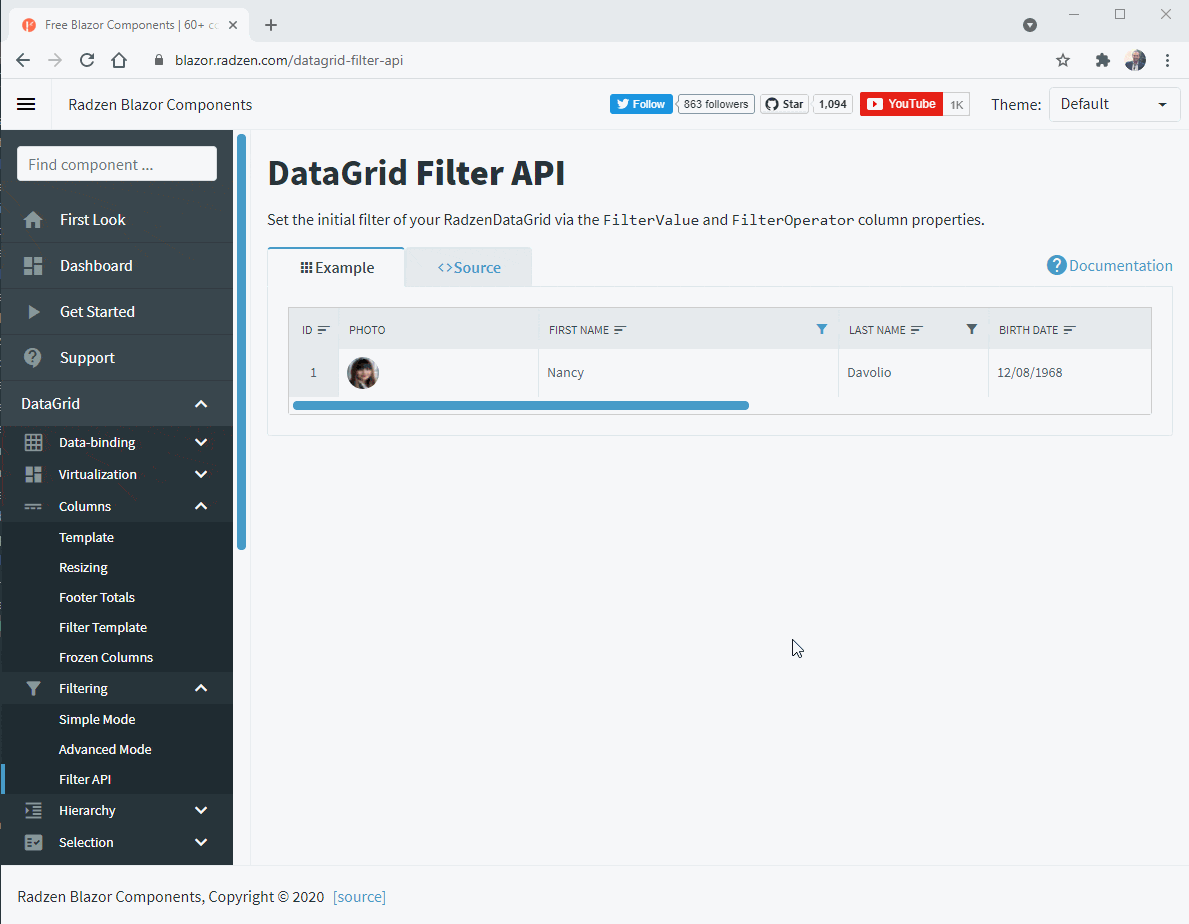Bookmark this page with the star icon
Image resolution: width=1189 pixels, height=924 pixels.
pyautogui.click(x=1063, y=60)
